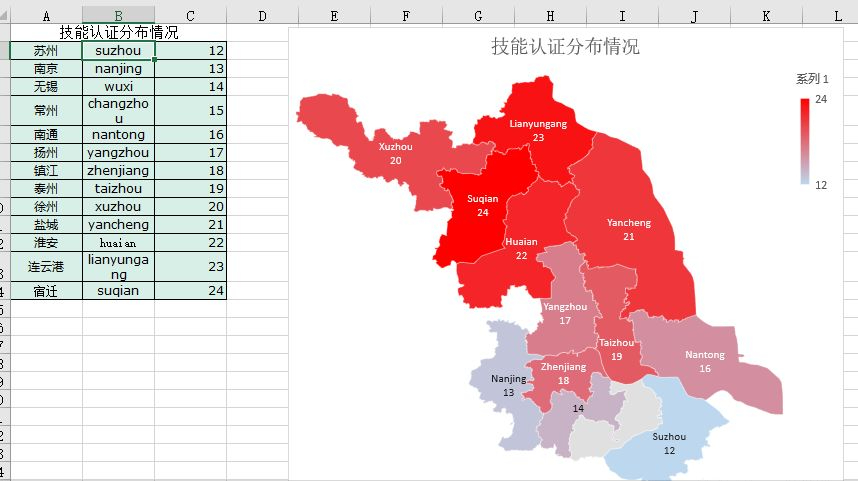Click the Nantong region on the map
This screenshot has height=481, width=858.
click(x=706, y=362)
